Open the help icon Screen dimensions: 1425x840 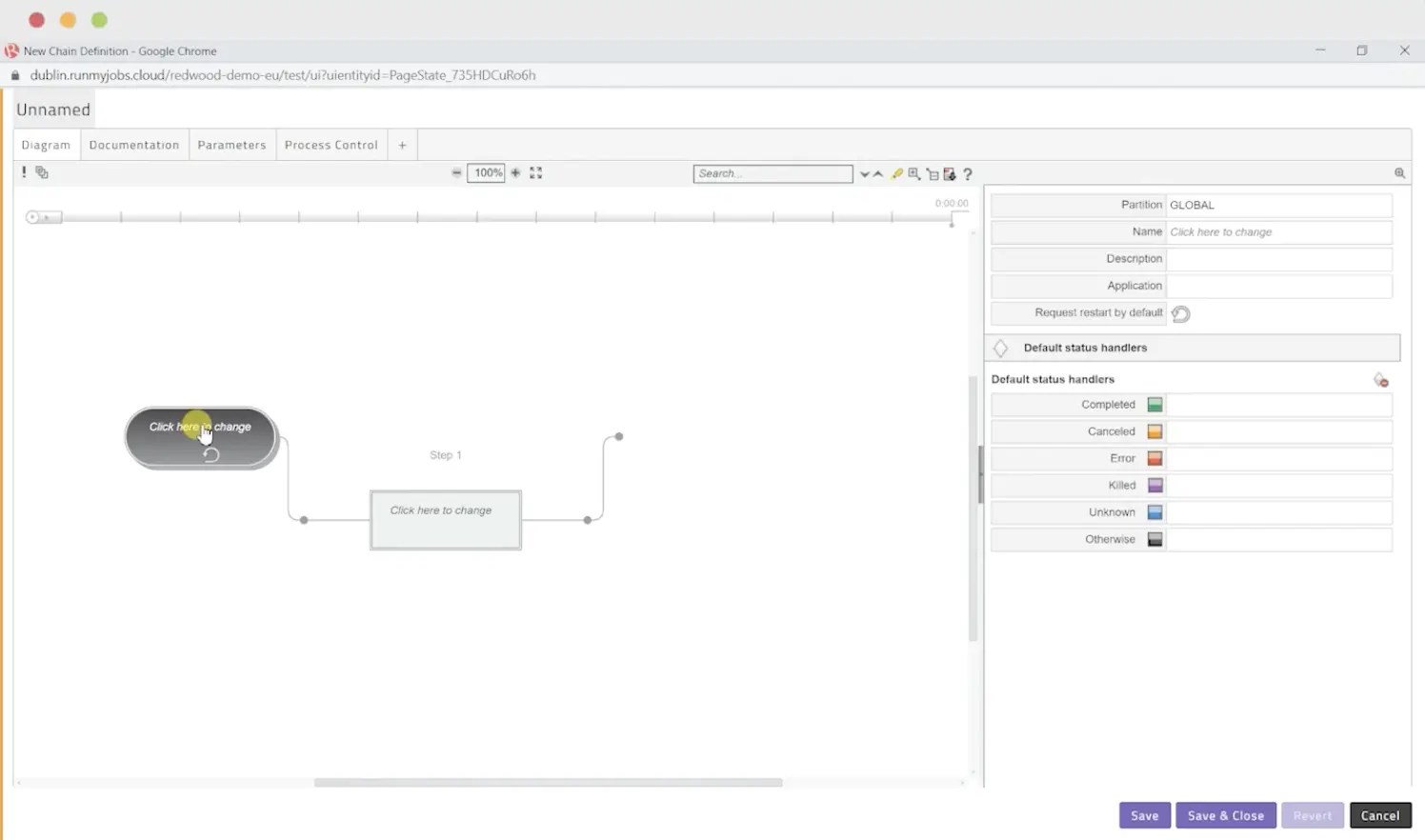[x=968, y=174]
